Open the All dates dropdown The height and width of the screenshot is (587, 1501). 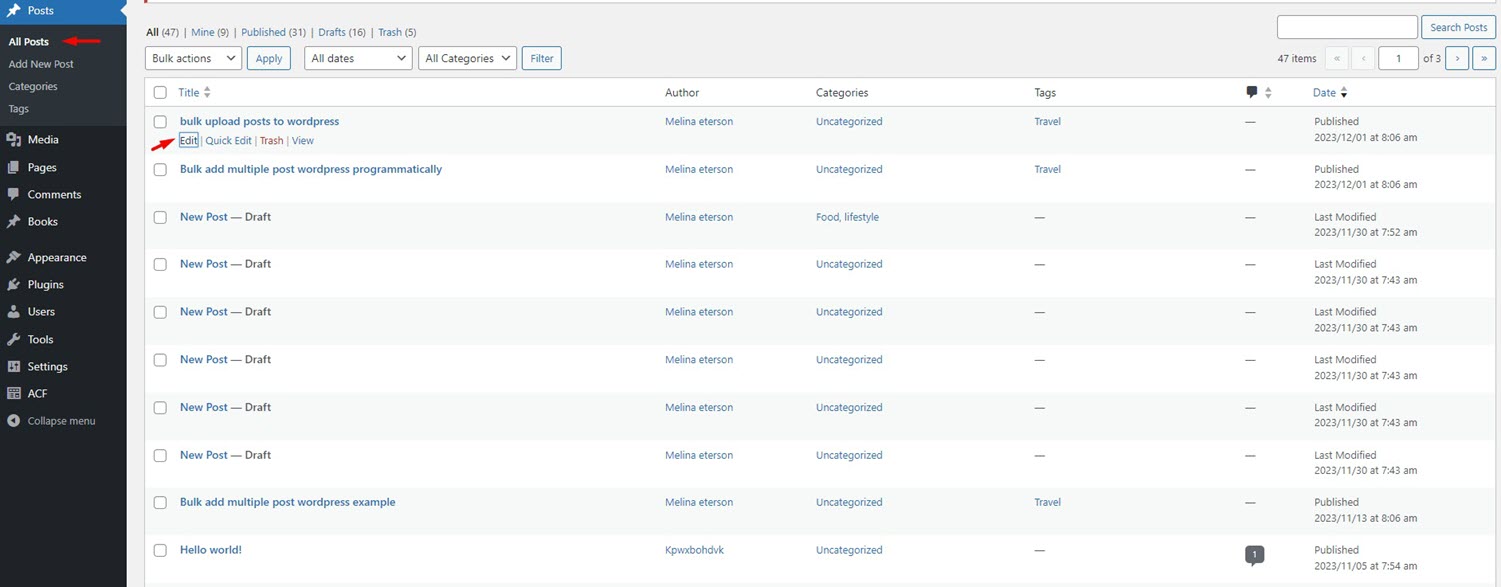[x=358, y=58]
